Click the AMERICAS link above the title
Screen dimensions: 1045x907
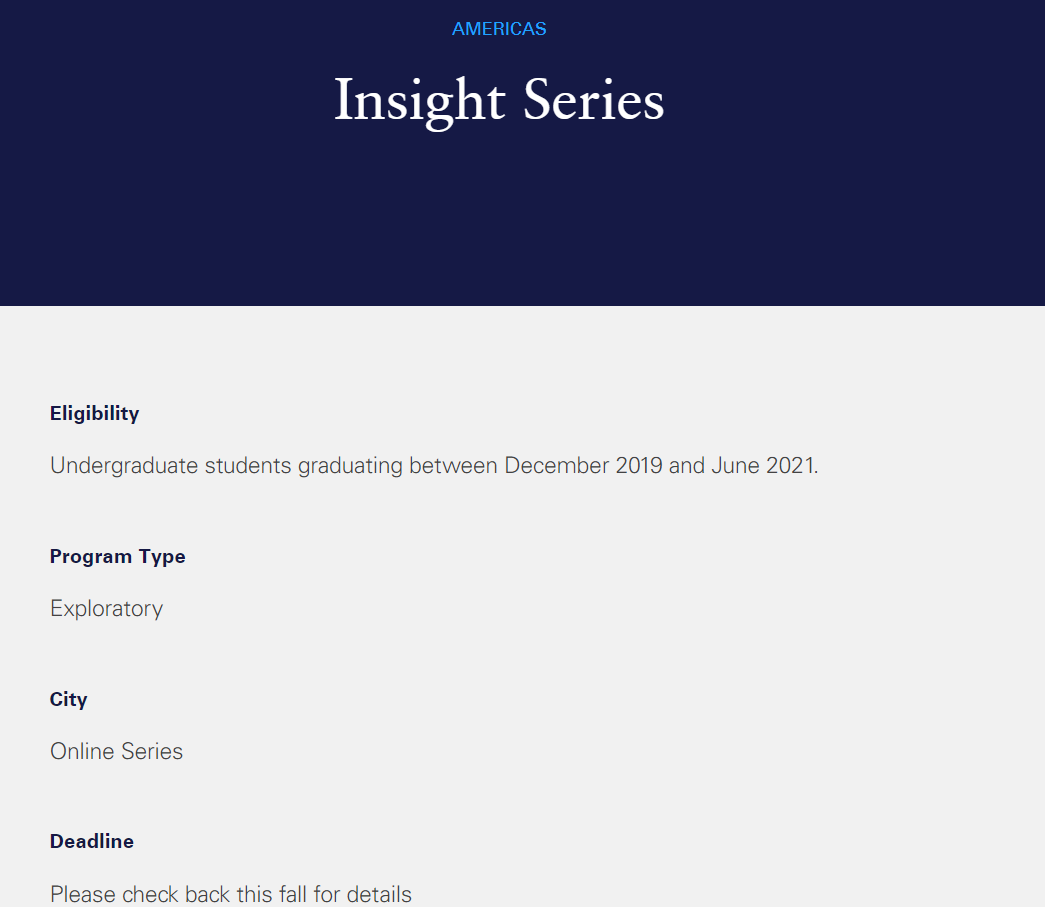(499, 29)
